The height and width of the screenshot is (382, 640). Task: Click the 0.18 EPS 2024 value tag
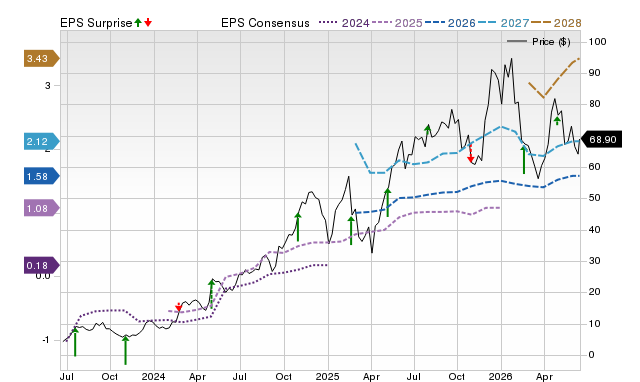click(41, 266)
